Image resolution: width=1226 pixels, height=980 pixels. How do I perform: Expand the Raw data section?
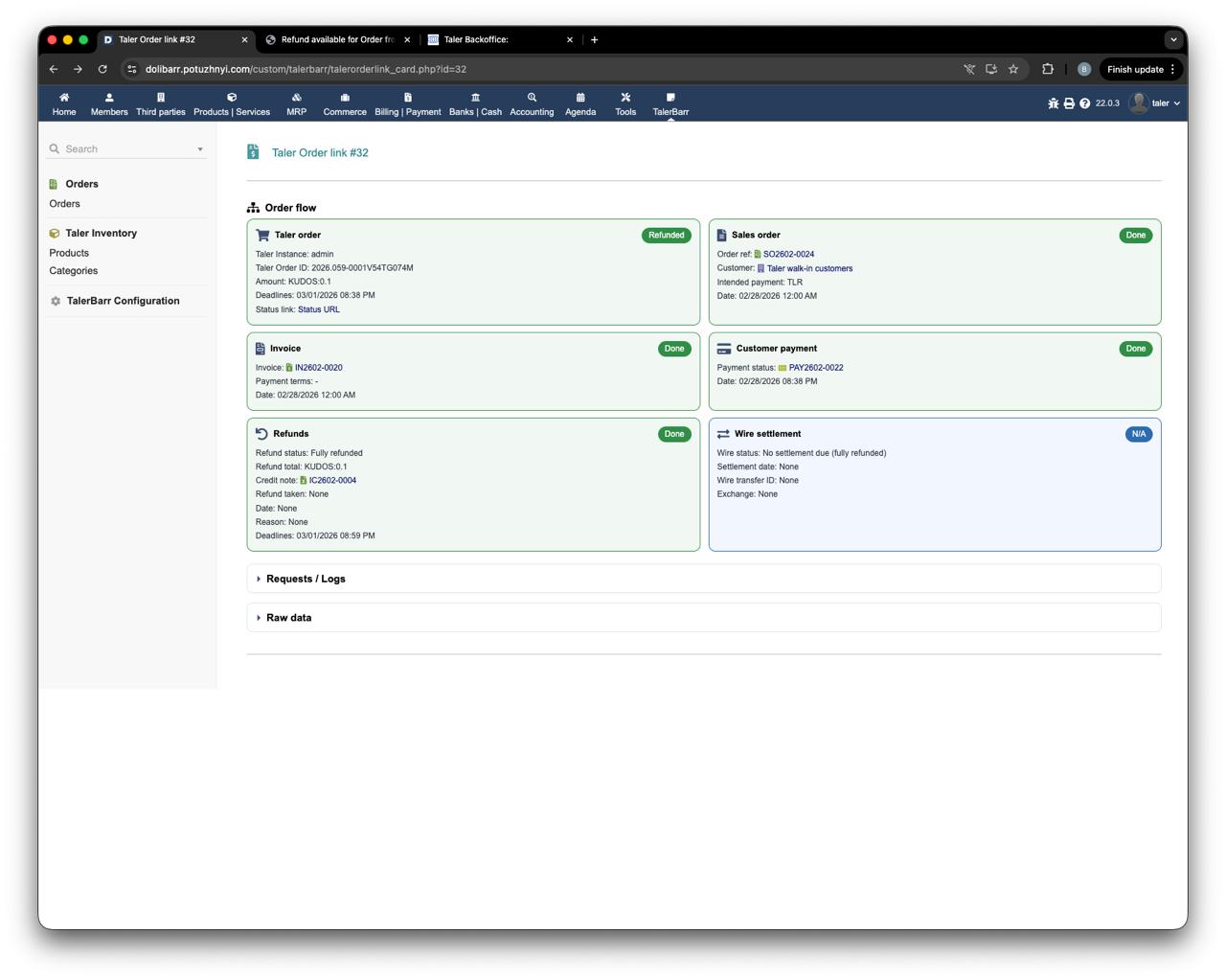click(288, 618)
